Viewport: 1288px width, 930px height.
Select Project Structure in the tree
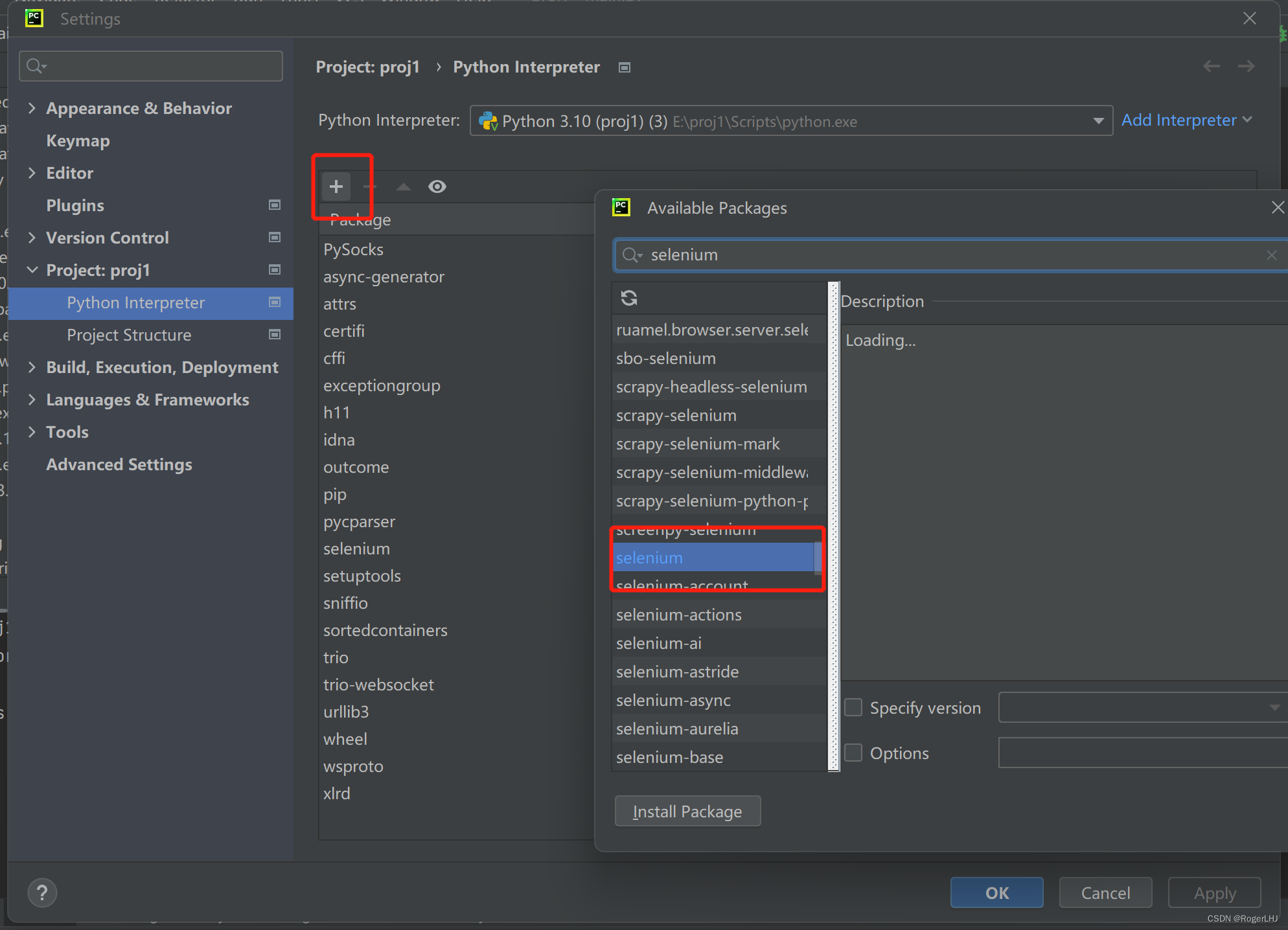click(x=129, y=335)
